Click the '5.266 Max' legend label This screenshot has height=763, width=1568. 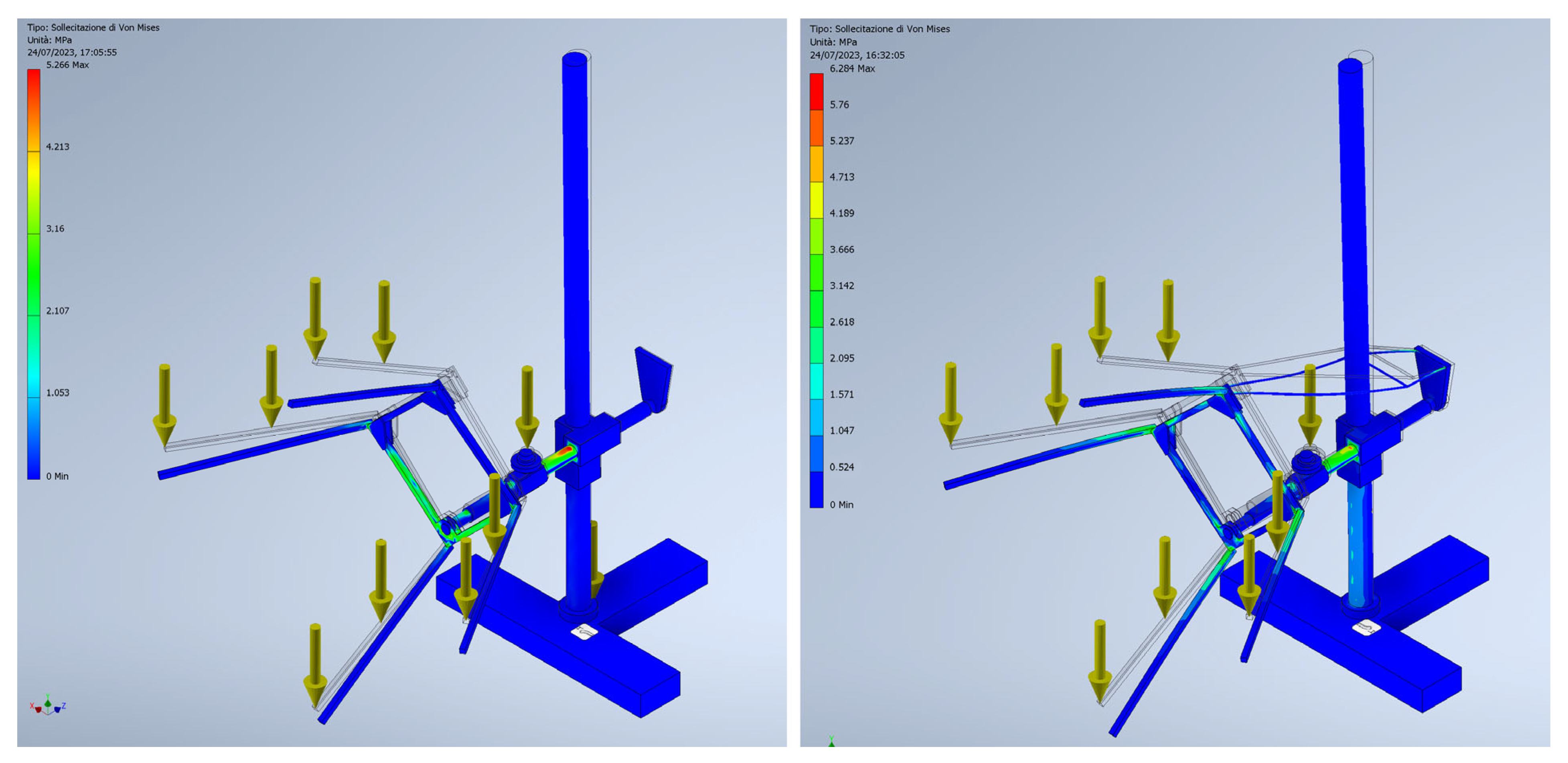tap(67, 65)
